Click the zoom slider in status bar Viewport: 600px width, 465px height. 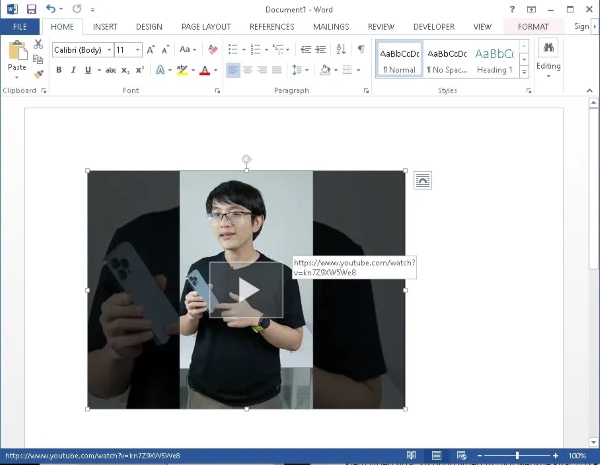click(517, 455)
